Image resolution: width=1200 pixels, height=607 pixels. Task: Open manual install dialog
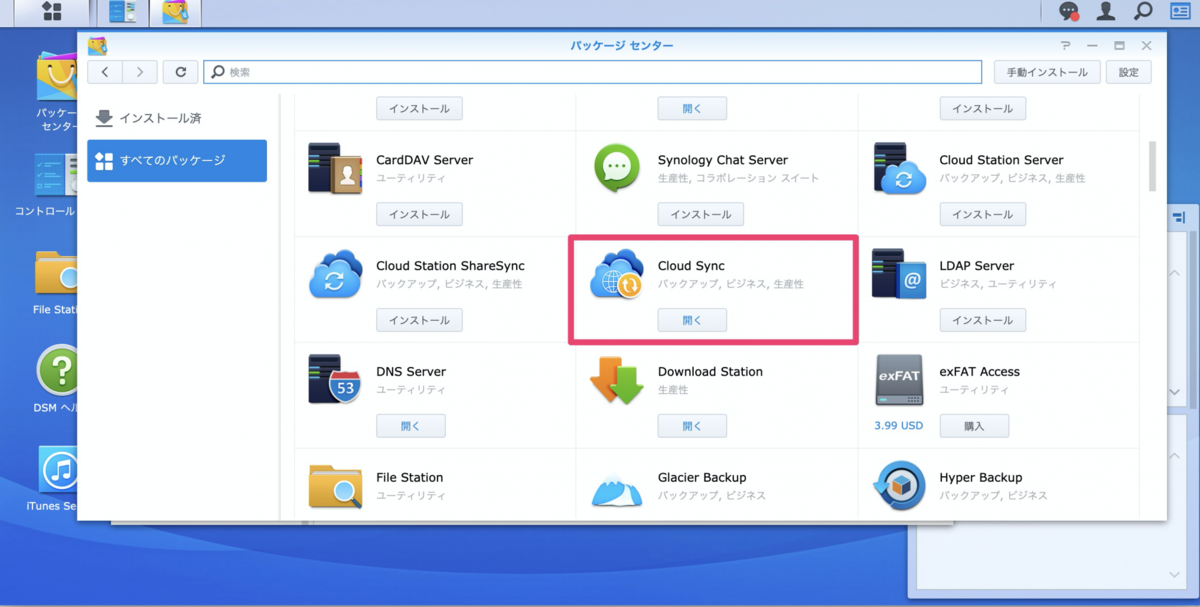pyautogui.click(x=1046, y=72)
